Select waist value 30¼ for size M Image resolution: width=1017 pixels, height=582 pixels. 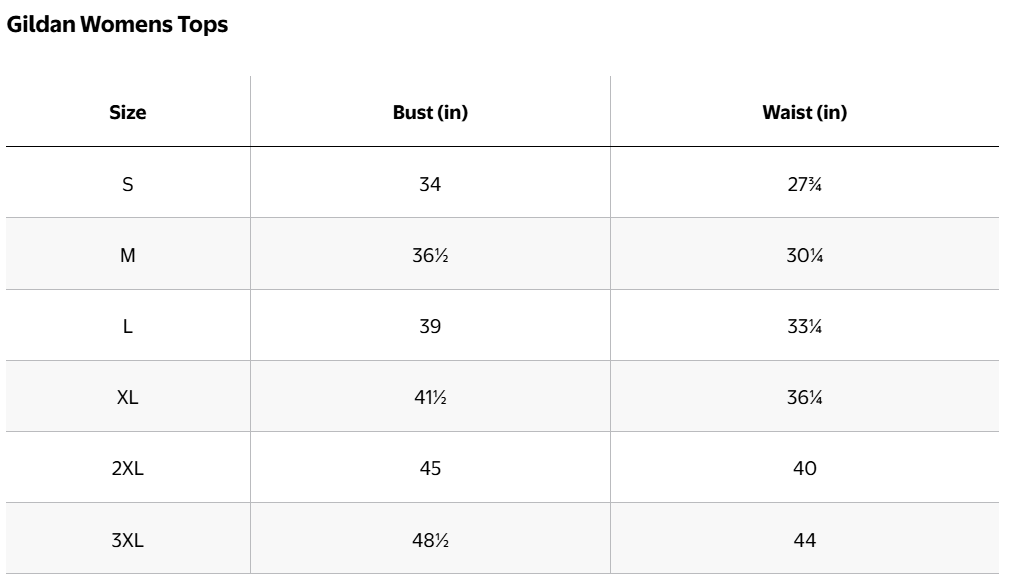[804, 255]
